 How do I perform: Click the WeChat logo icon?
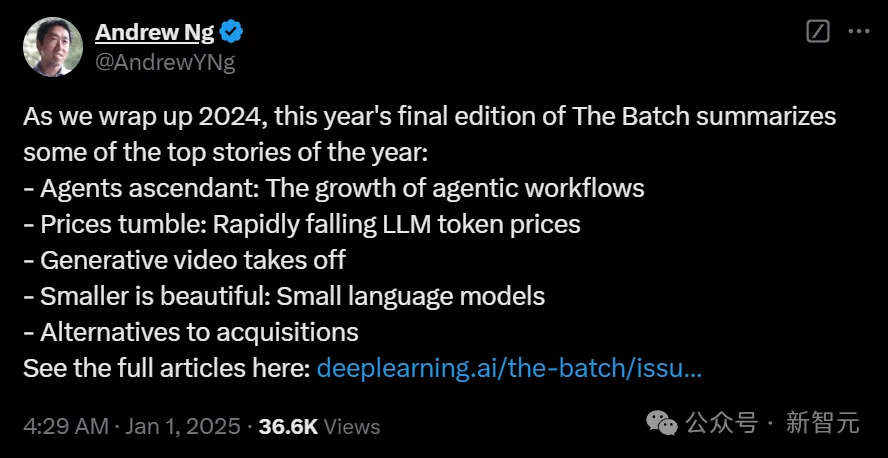point(662,423)
